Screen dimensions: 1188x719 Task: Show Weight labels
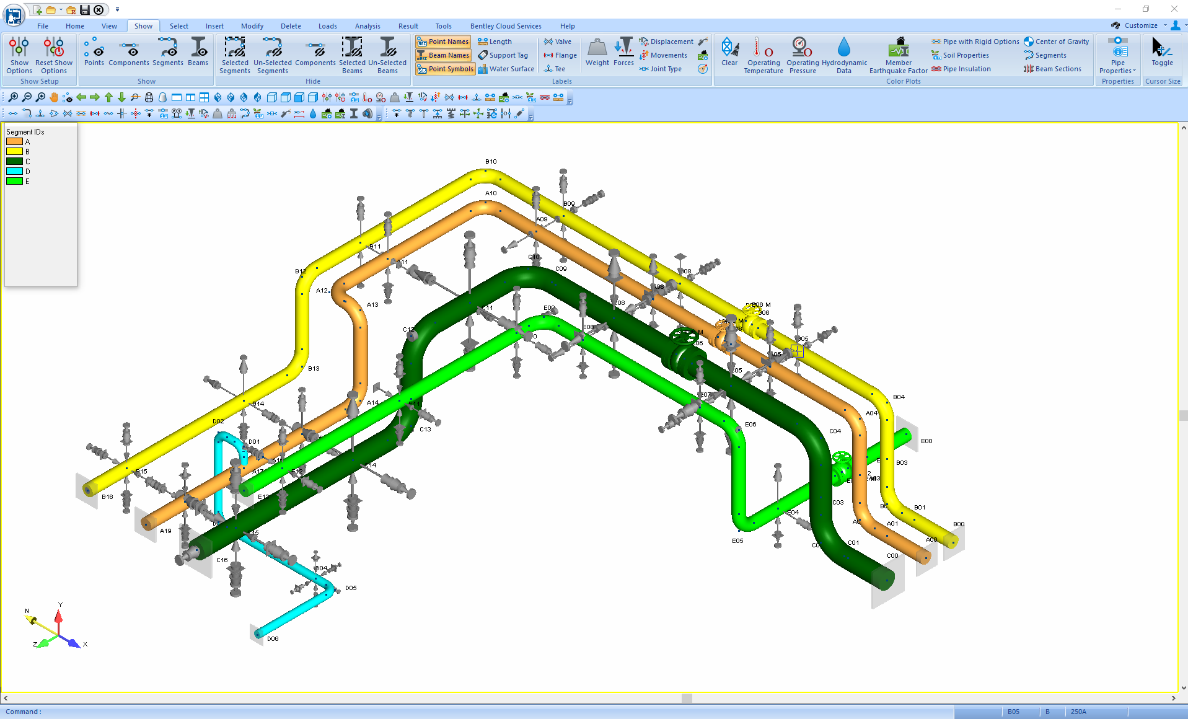pyautogui.click(x=597, y=52)
